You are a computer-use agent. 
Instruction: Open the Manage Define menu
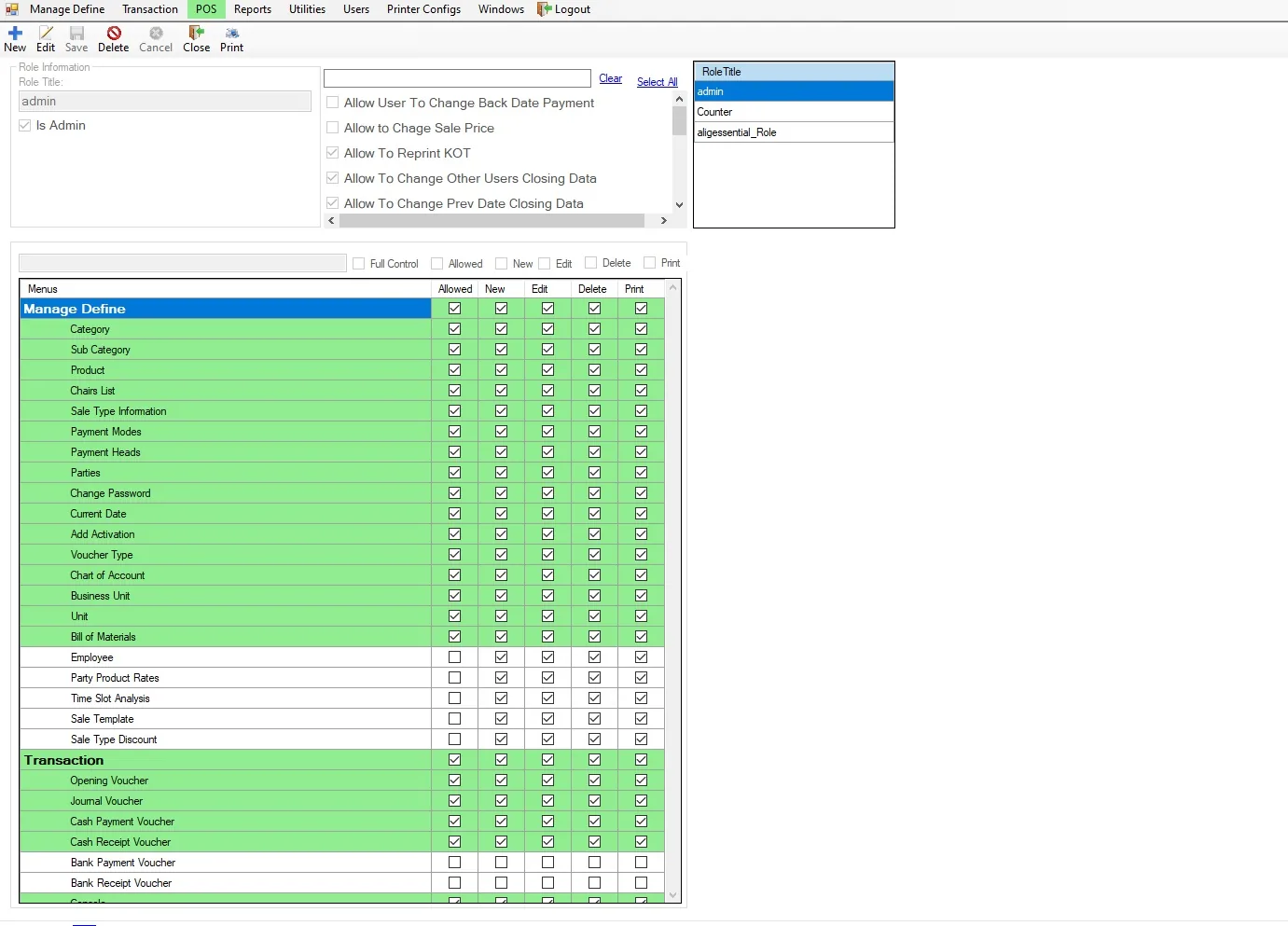tap(67, 9)
